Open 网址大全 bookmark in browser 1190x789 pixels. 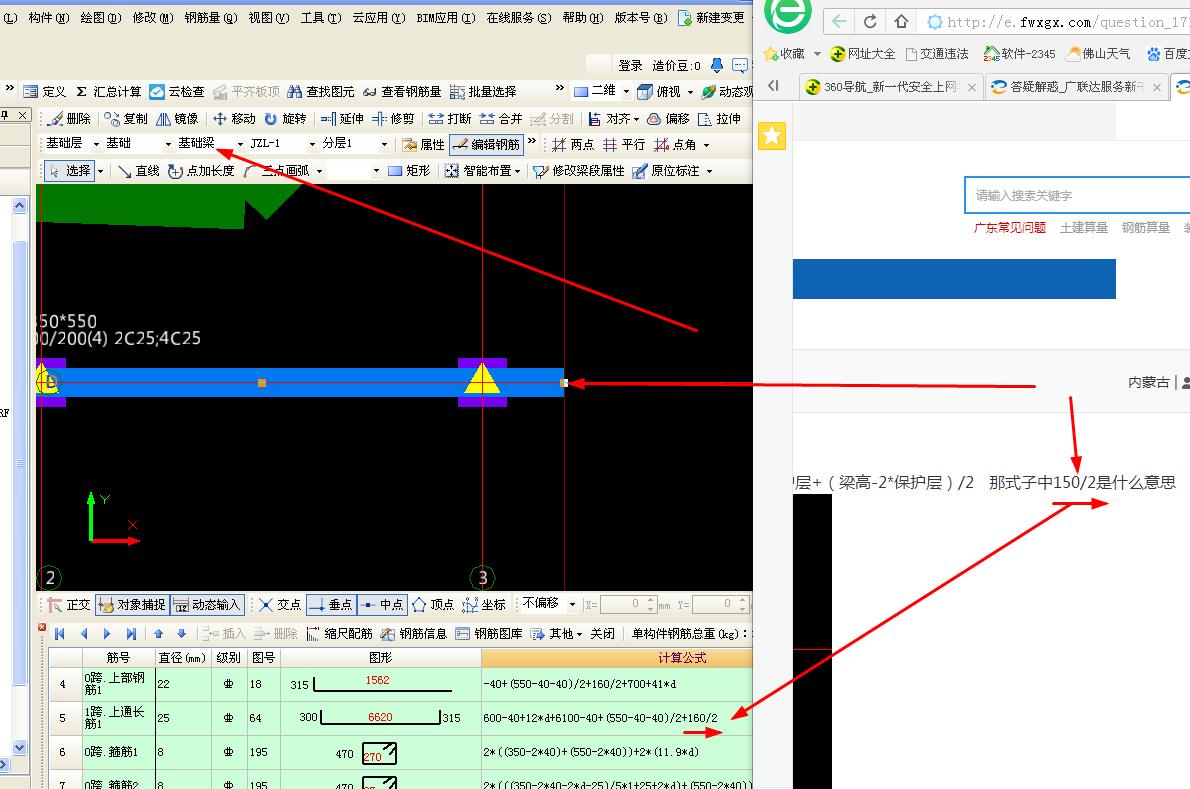click(x=862, y=54)
